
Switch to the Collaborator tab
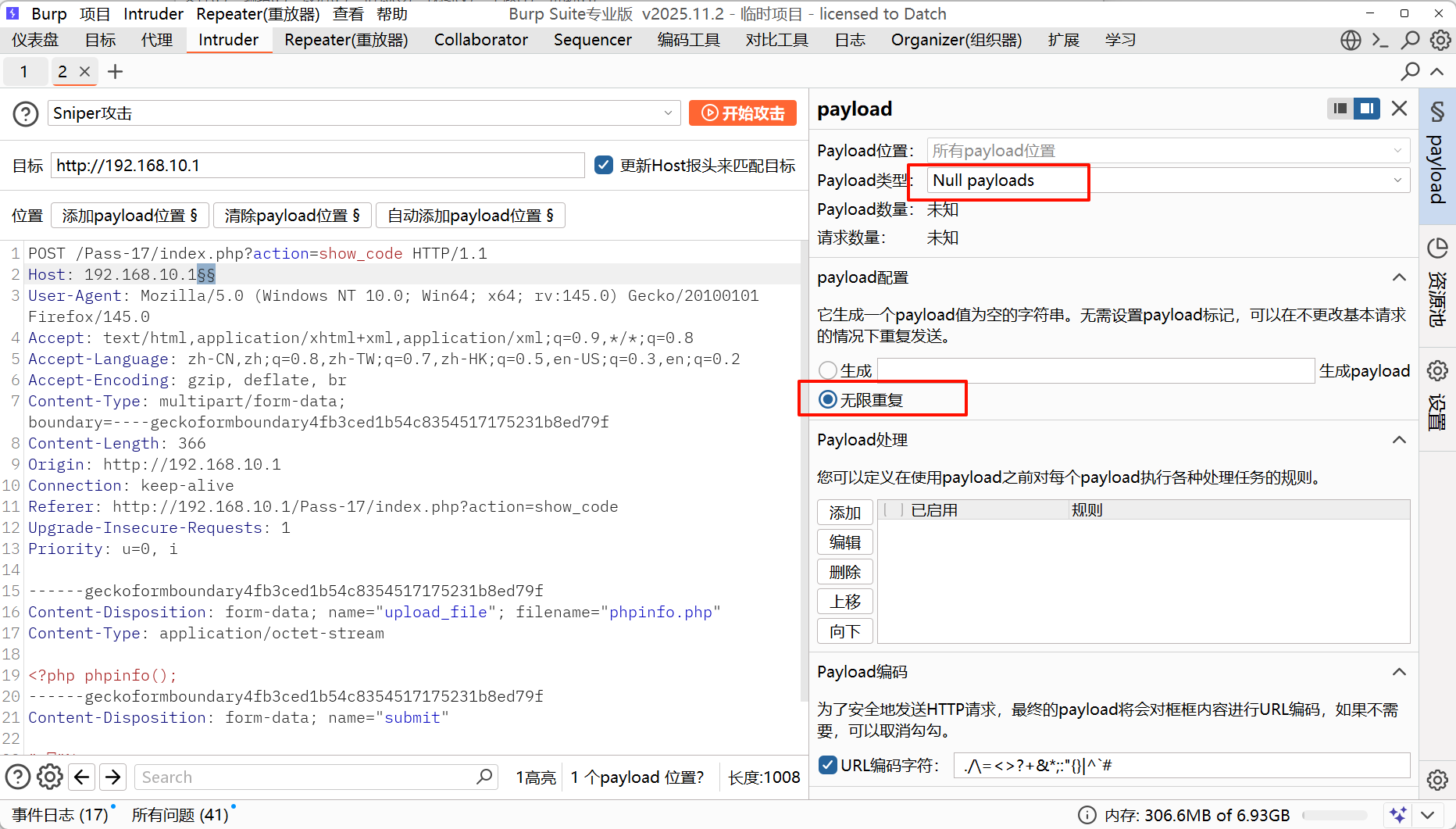(481, 40)
